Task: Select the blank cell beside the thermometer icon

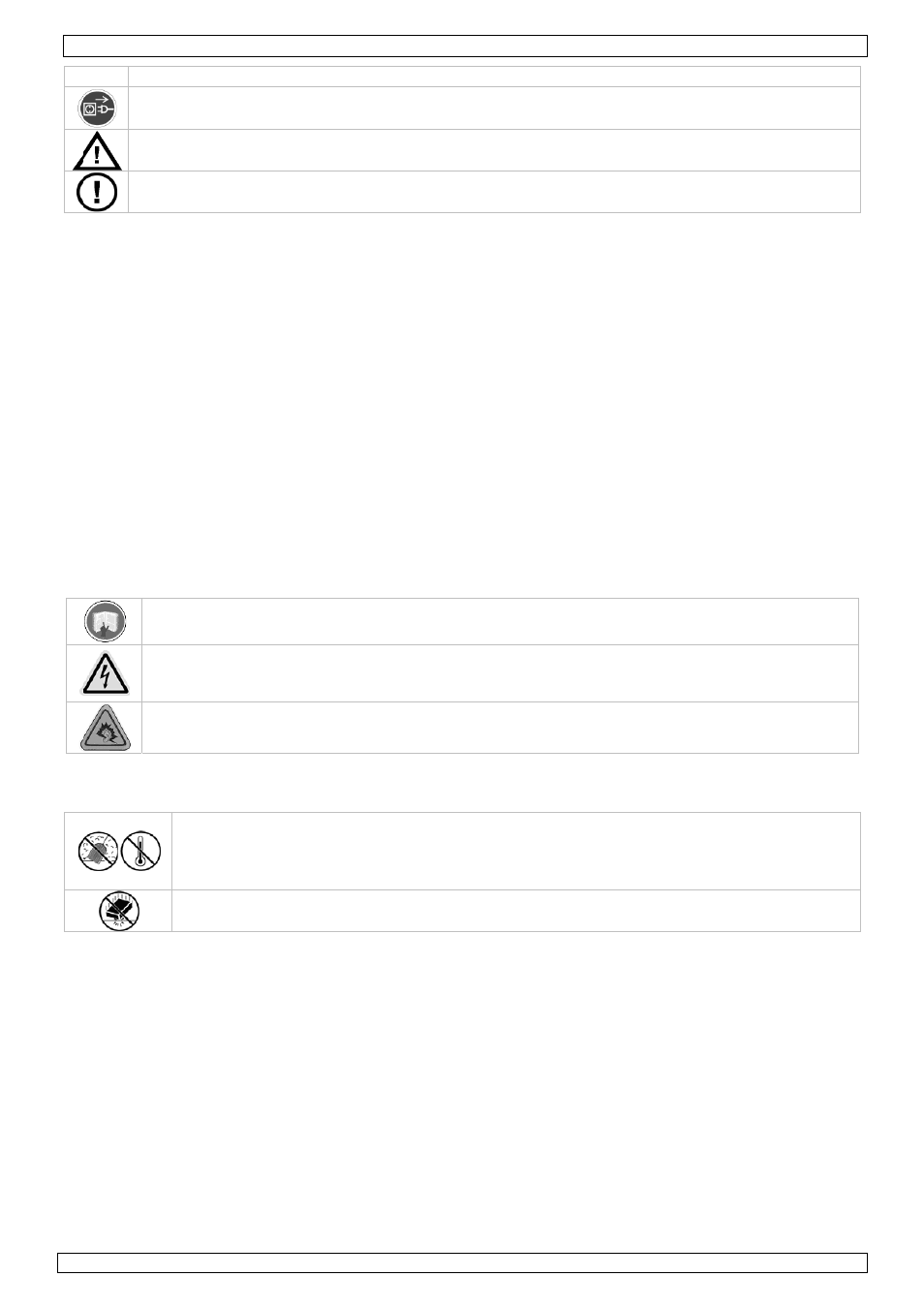Action: (x=516, y=851)
